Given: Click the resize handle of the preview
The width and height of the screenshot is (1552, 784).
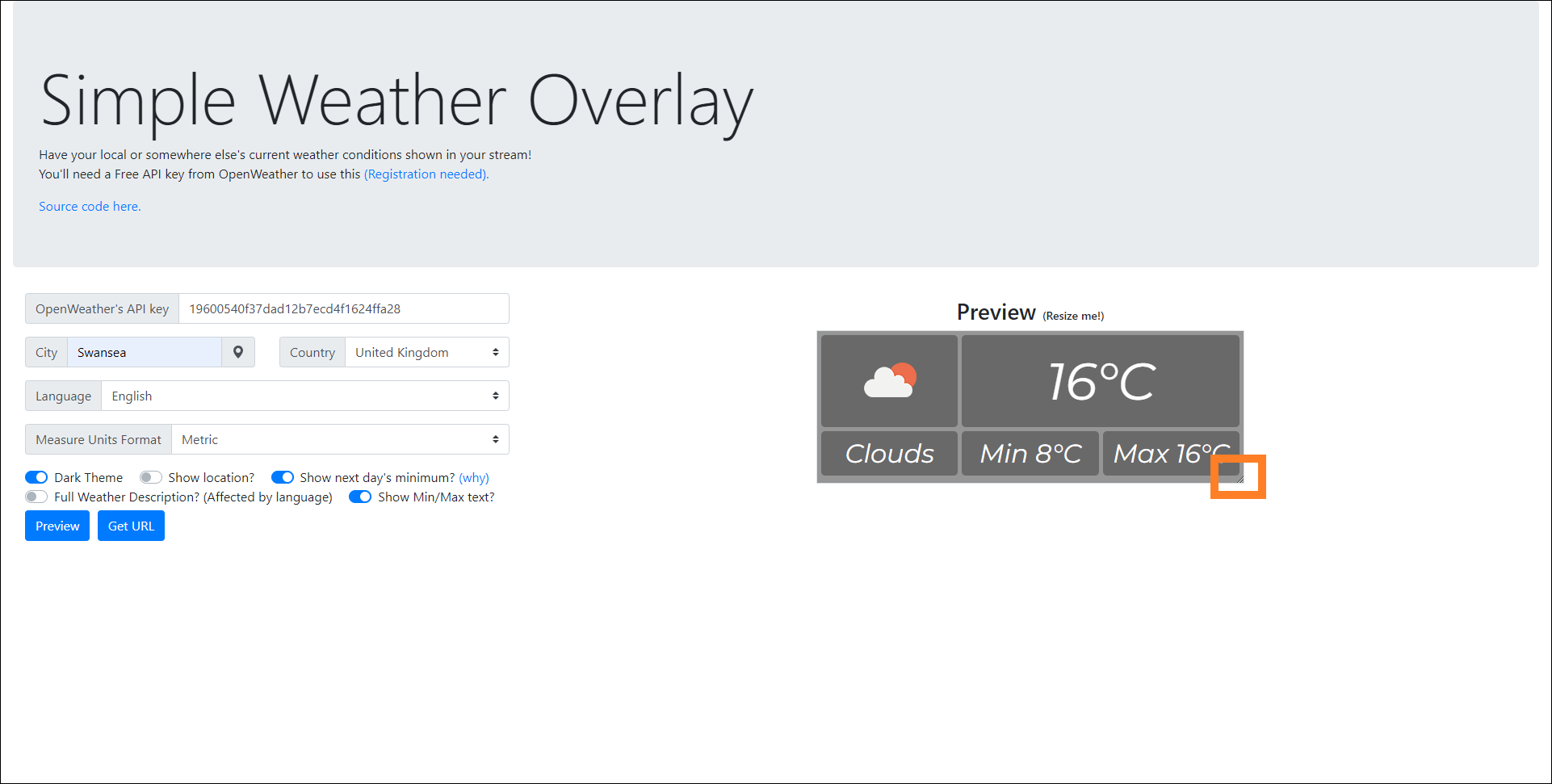Looking at the screenshot, I should (x=1240, y=479).
